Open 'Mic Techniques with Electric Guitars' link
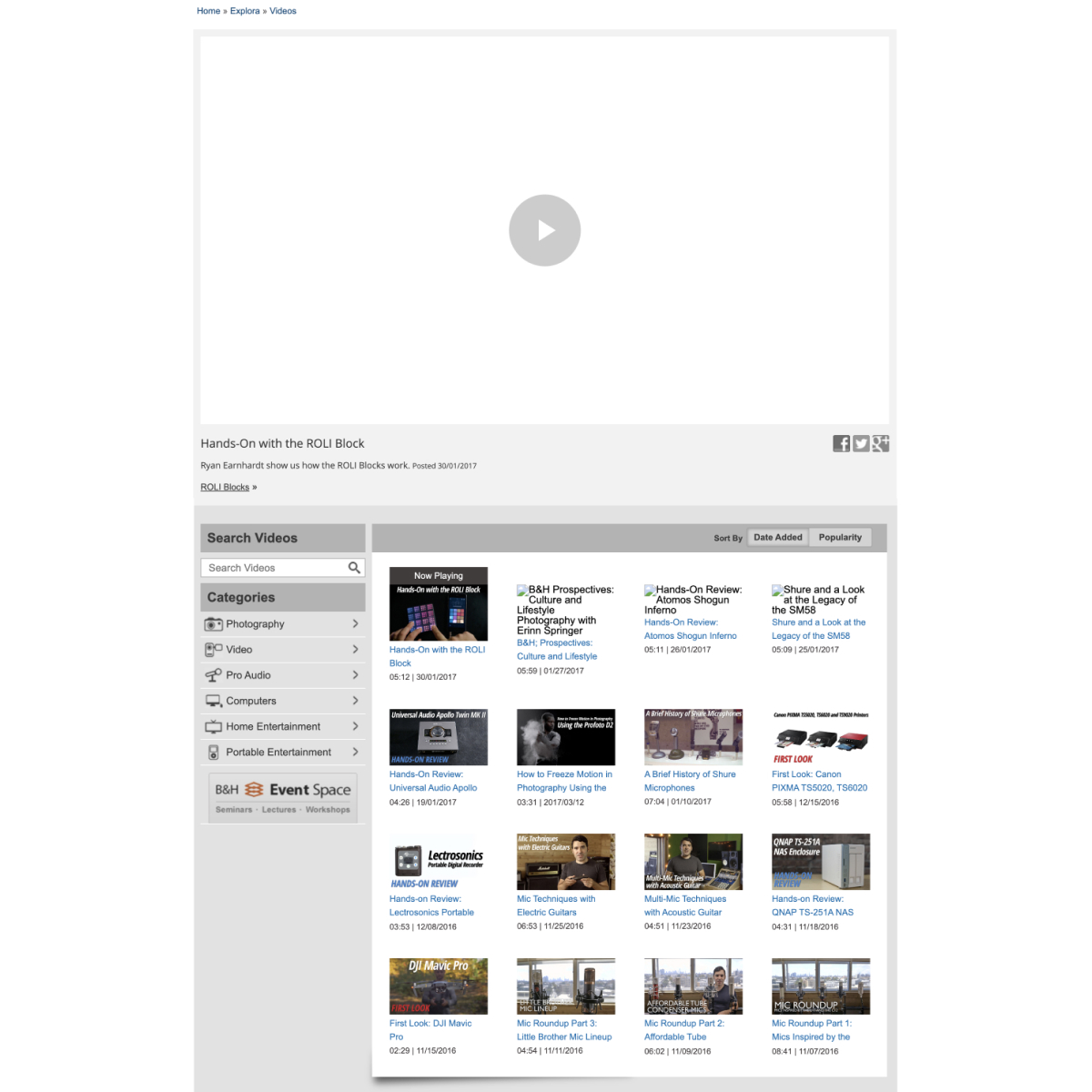The image size is (1092, 1092). pyautogui.click(x=556, y=905)
